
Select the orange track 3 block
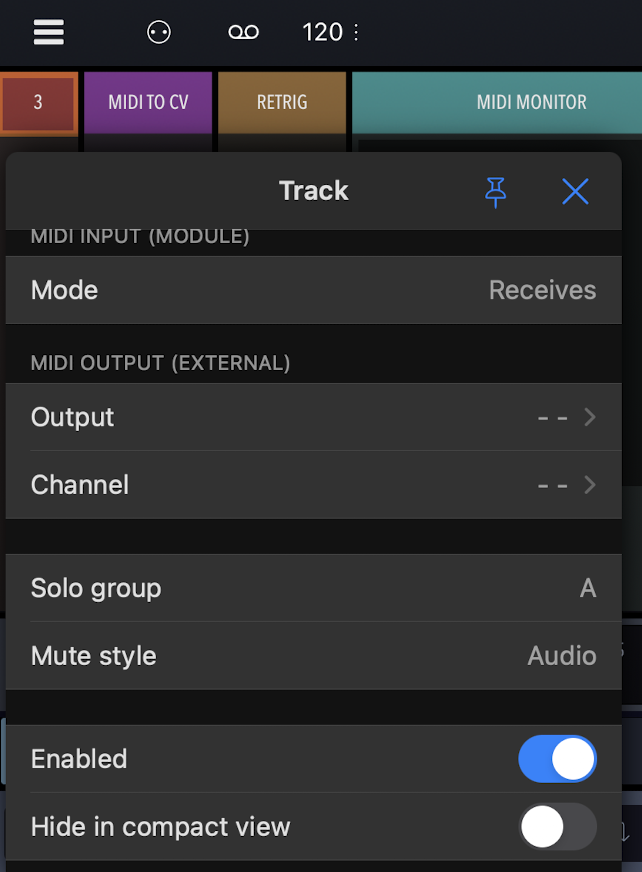pos(38,102)
